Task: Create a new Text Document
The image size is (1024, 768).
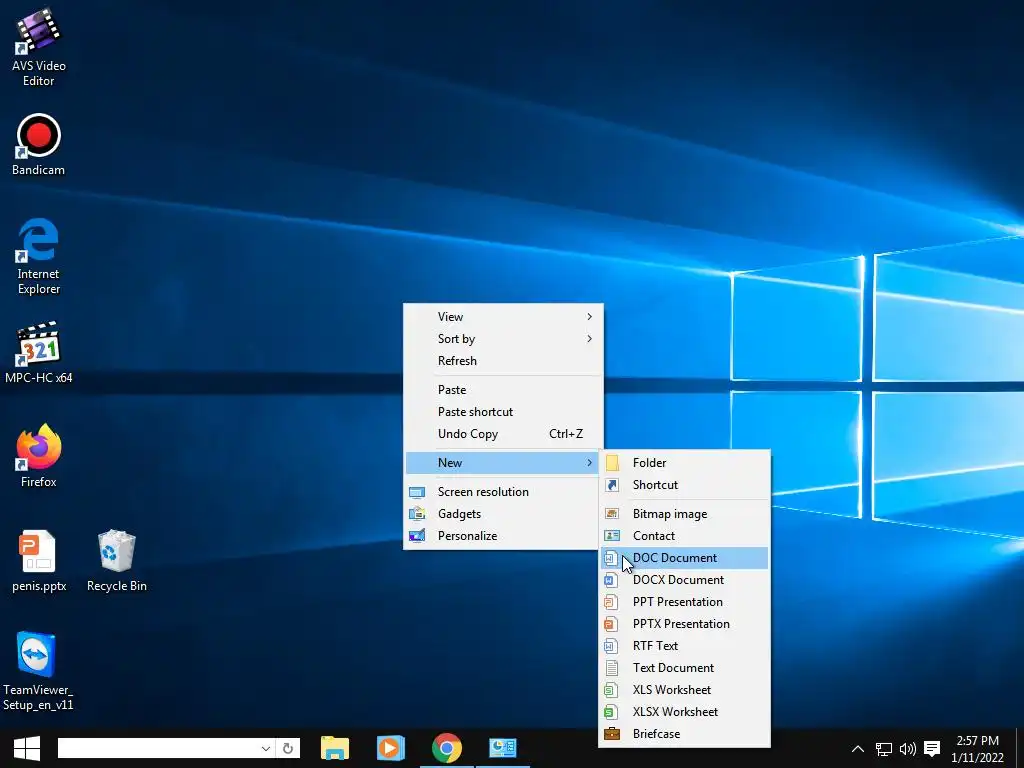Action: (x=684, y=668)
